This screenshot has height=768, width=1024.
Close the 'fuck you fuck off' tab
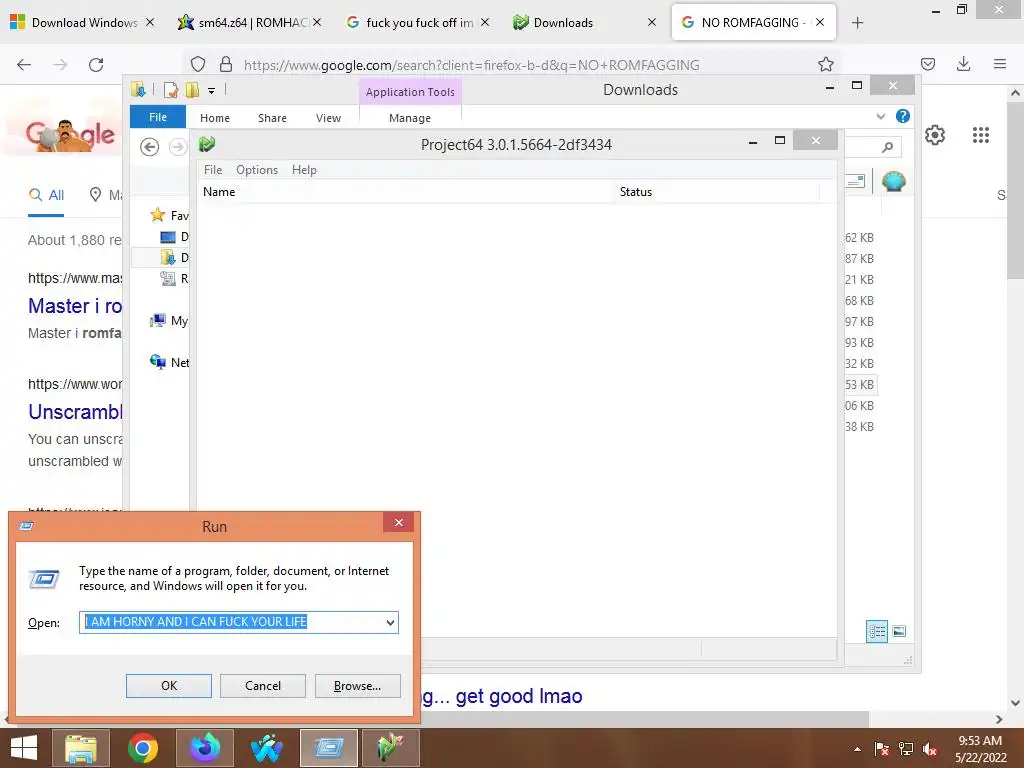click(x=485, y=22)
